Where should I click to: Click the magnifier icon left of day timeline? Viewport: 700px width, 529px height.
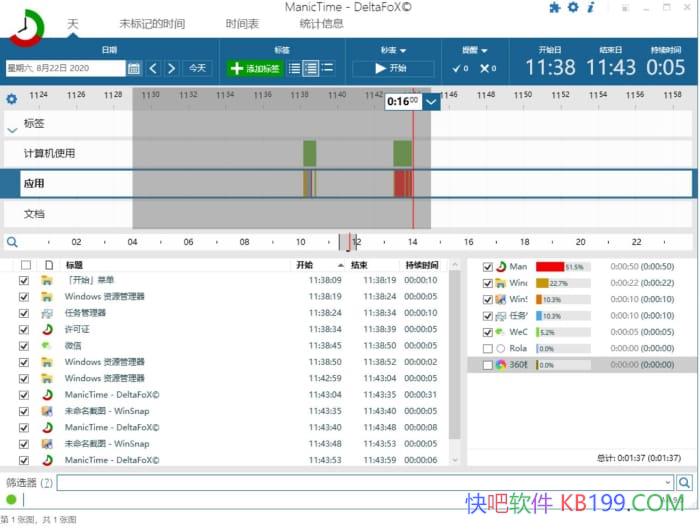(12, 242)
